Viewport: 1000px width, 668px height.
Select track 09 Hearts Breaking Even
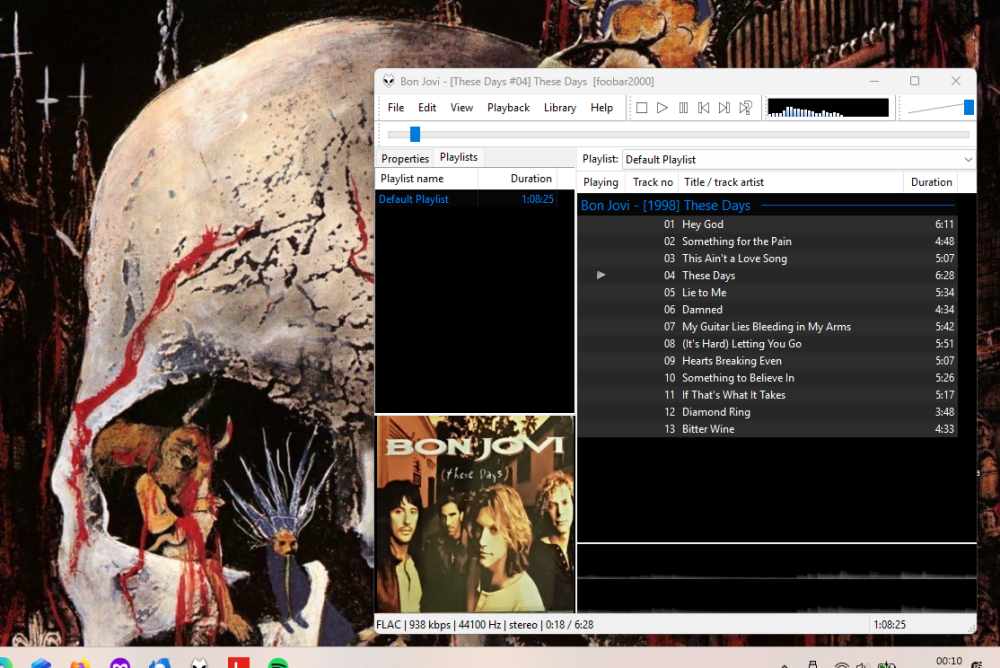[767, 360]
